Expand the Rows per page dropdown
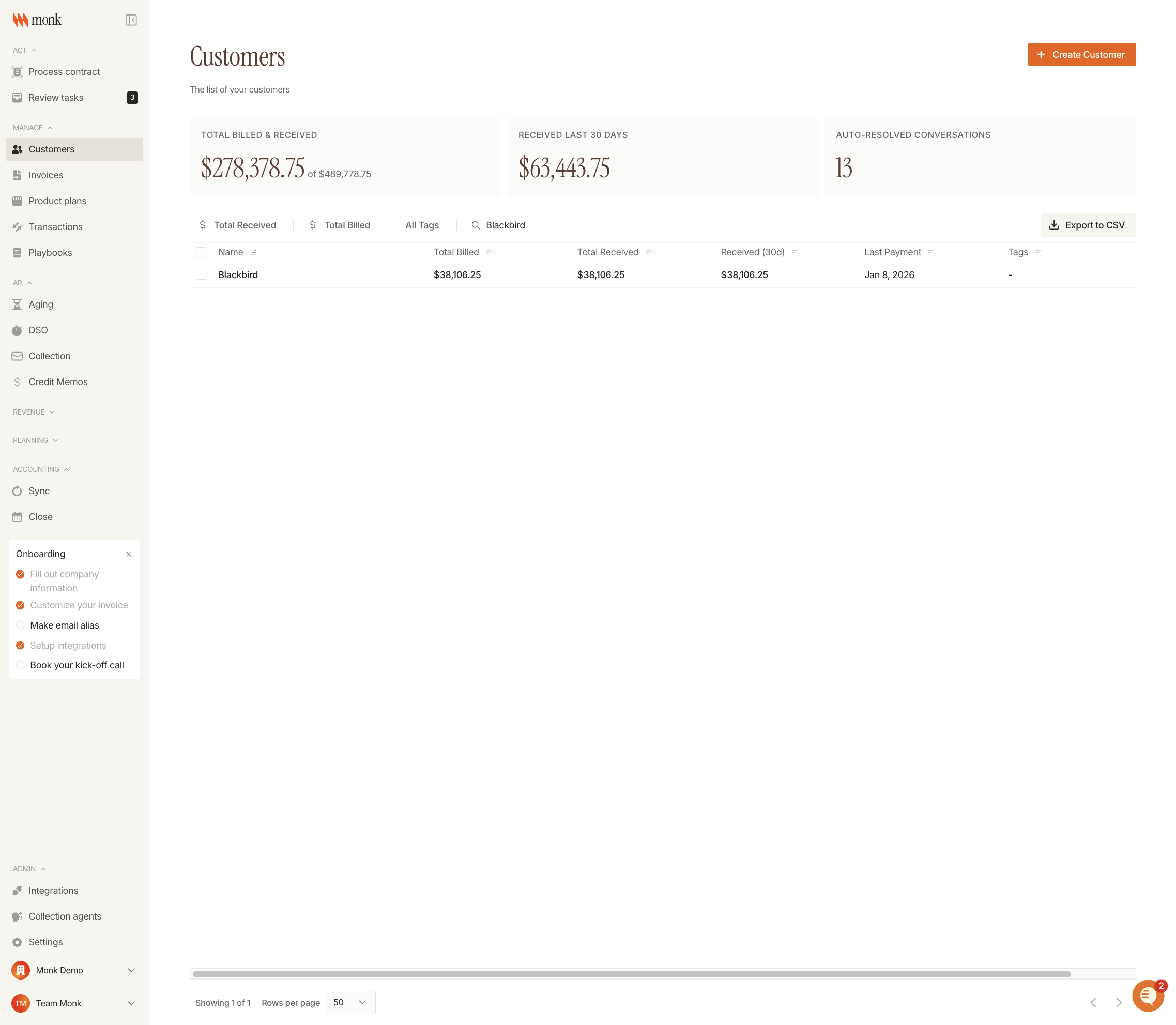 (350, 1002)
